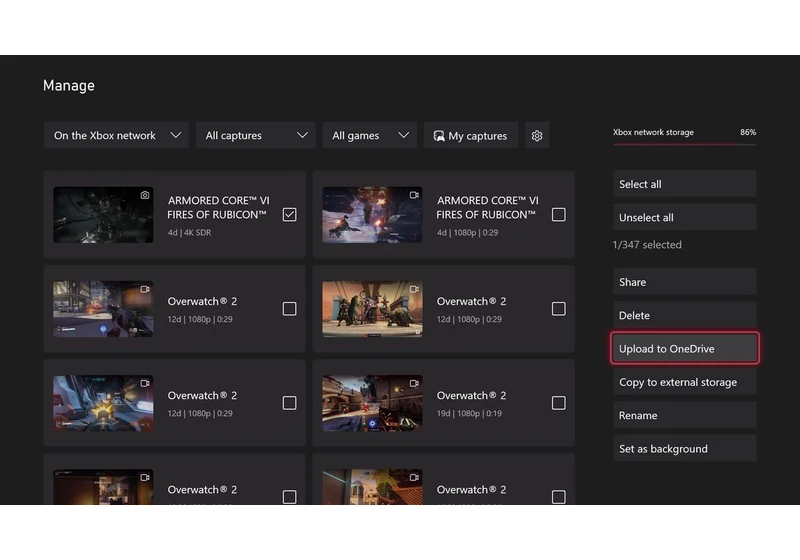Viewport: 800px width, 560px height.
Task: Open the 19d Overwatch 2 clip thumbnail
Action: (372, 403)
